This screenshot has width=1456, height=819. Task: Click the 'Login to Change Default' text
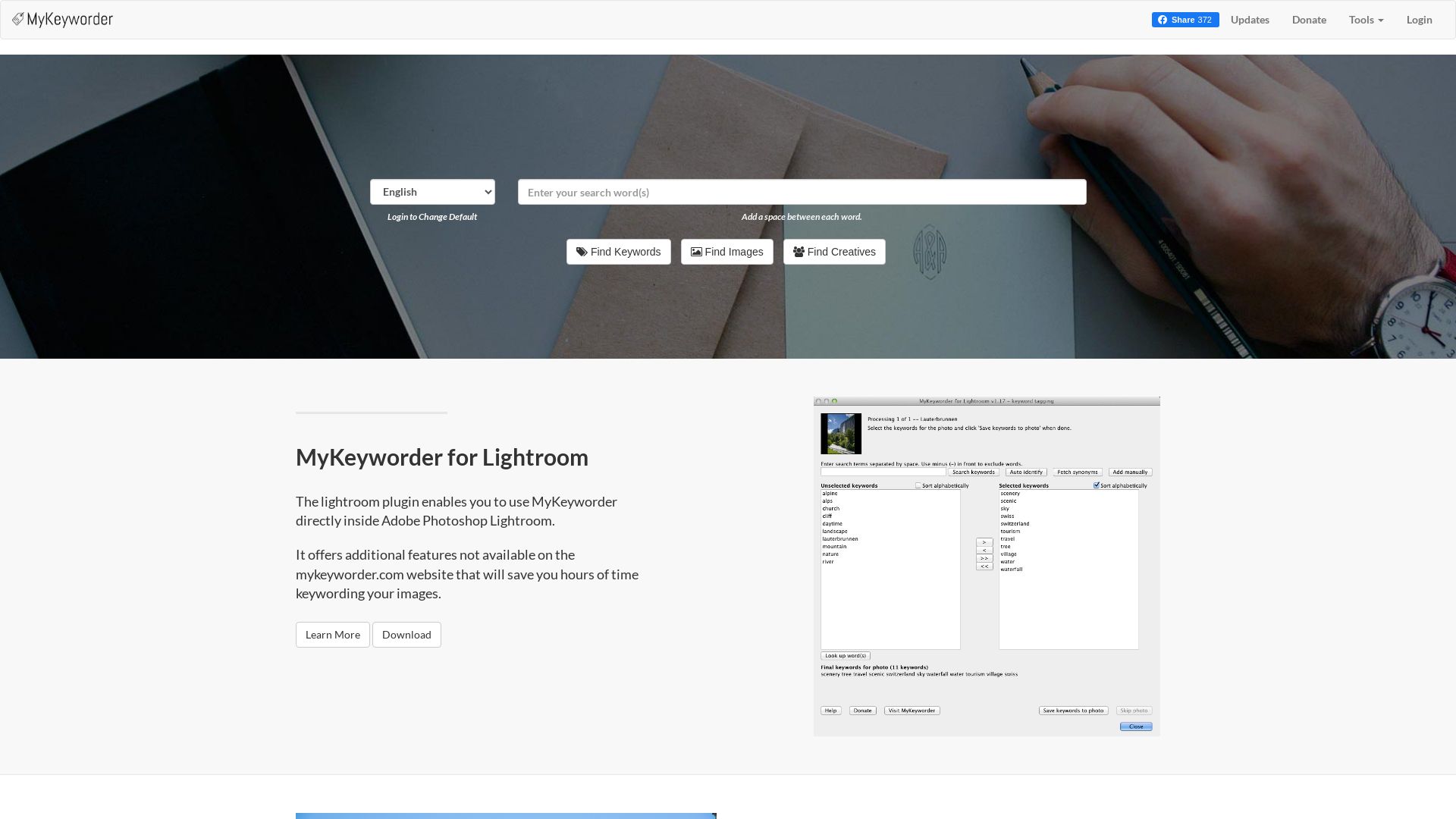pyautogui.click(x=432, y=217)
